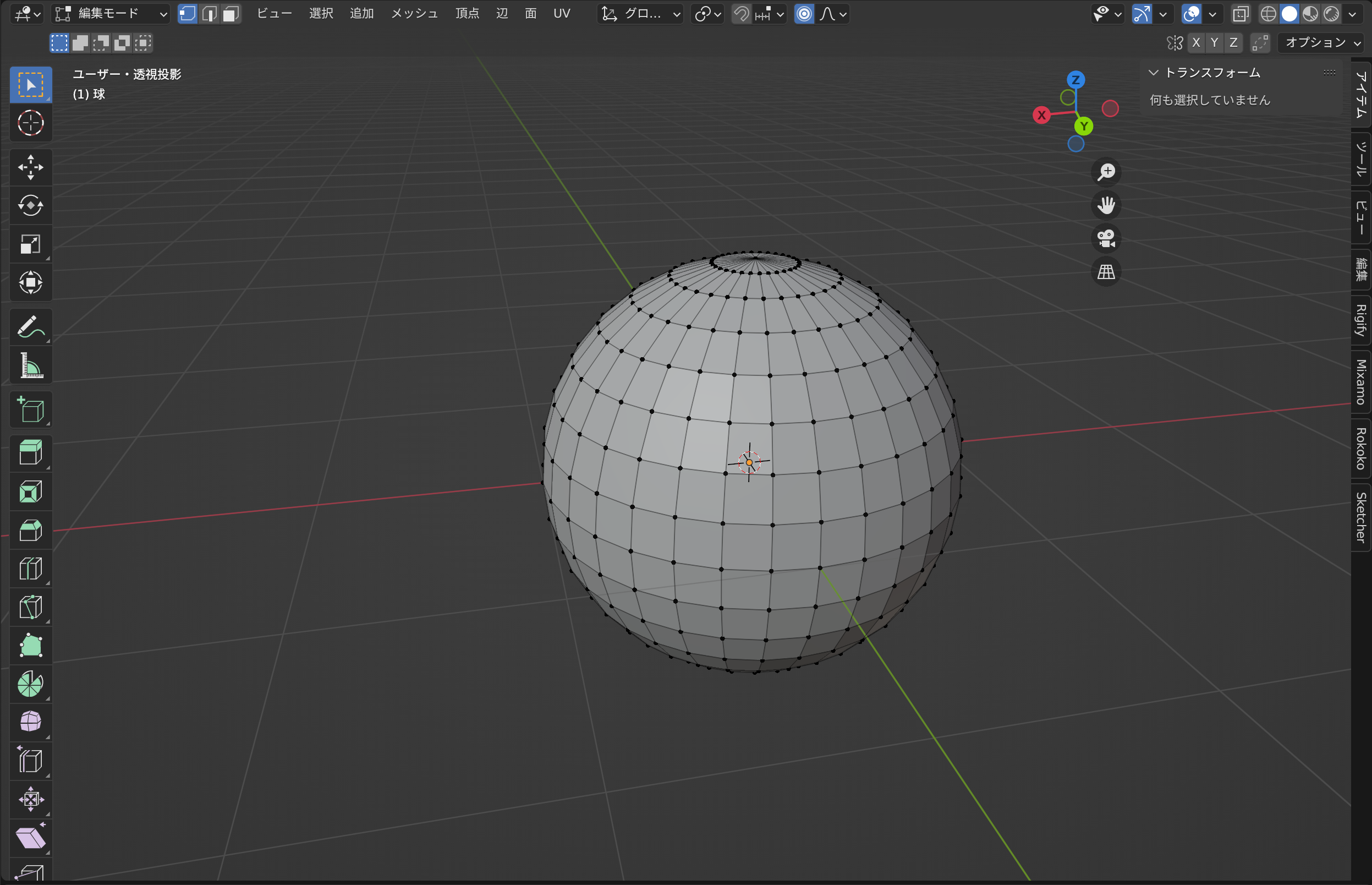
Task: Select the Loop Cut tool
Action: 31,569
